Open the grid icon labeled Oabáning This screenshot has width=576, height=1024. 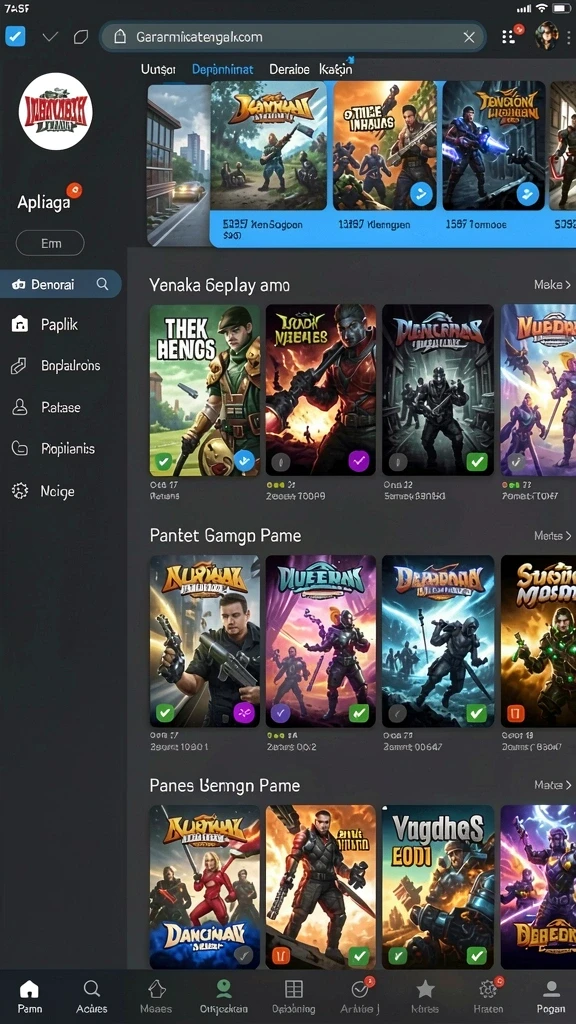pyautogui.click(x=294, y=989)
